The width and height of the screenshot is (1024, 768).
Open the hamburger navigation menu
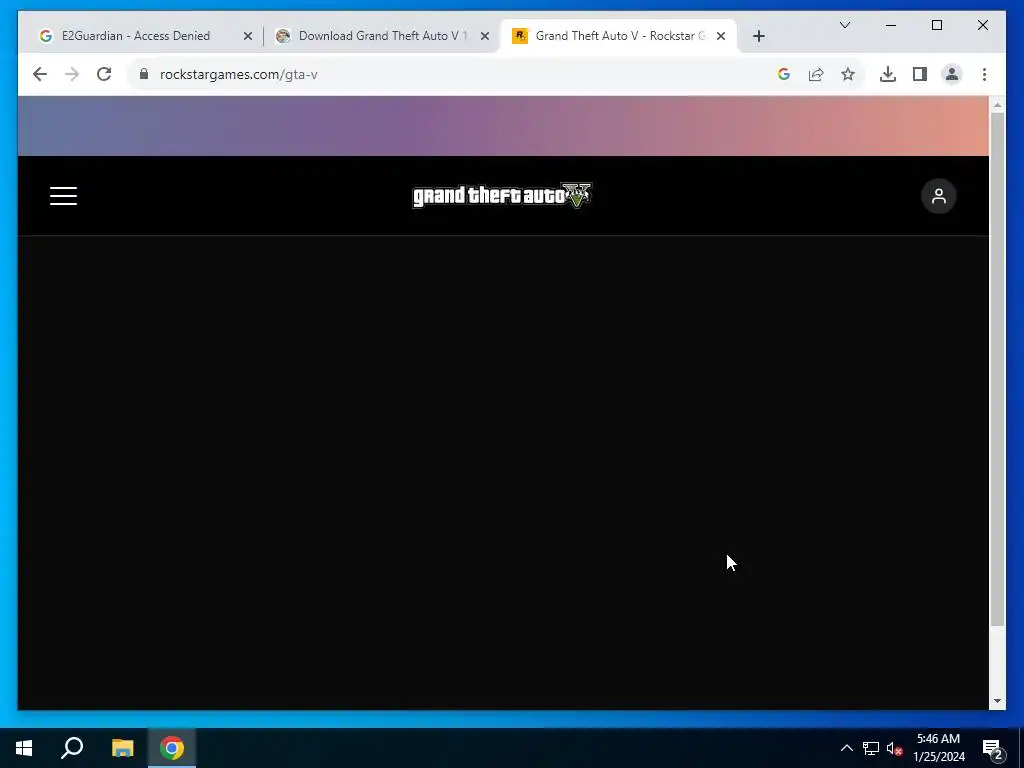tap(63, 196)
